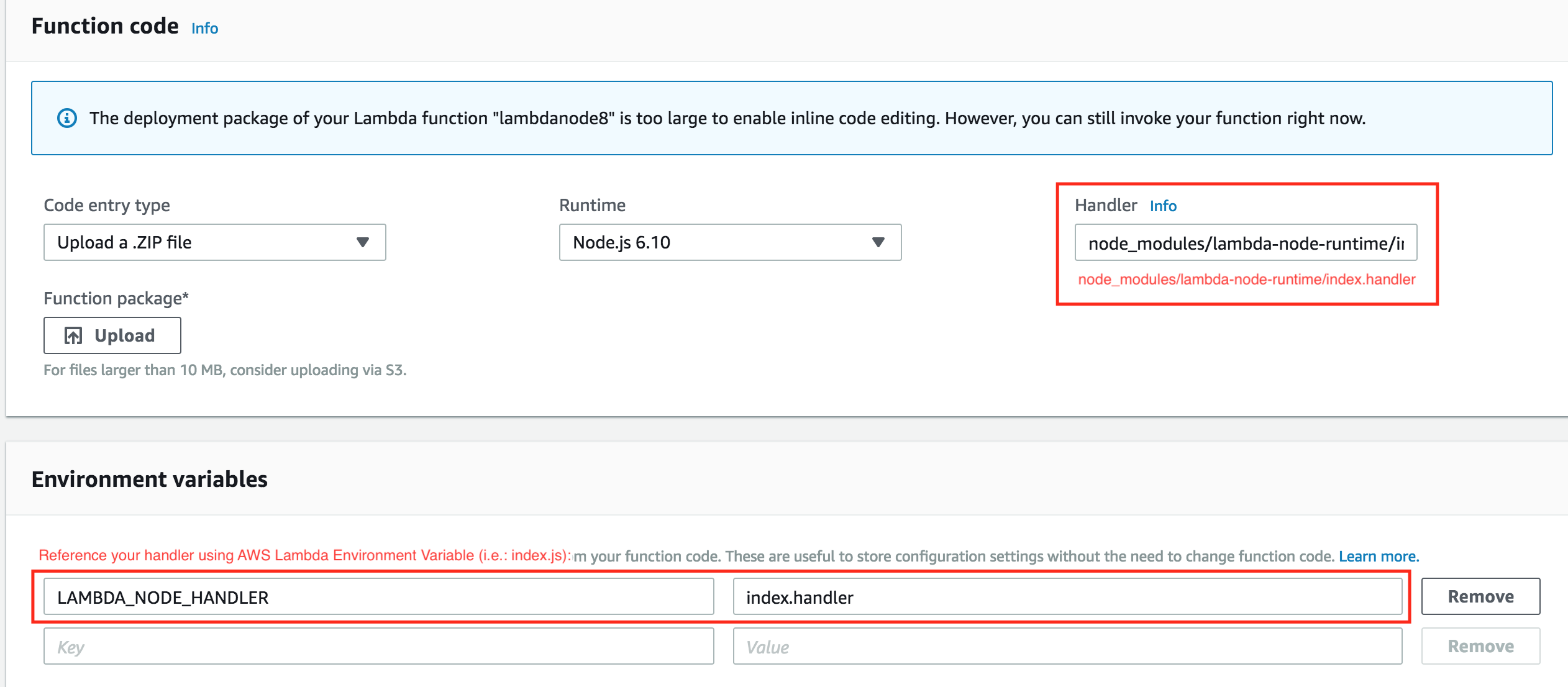Click the deployment package too large message

coord(727,118)
